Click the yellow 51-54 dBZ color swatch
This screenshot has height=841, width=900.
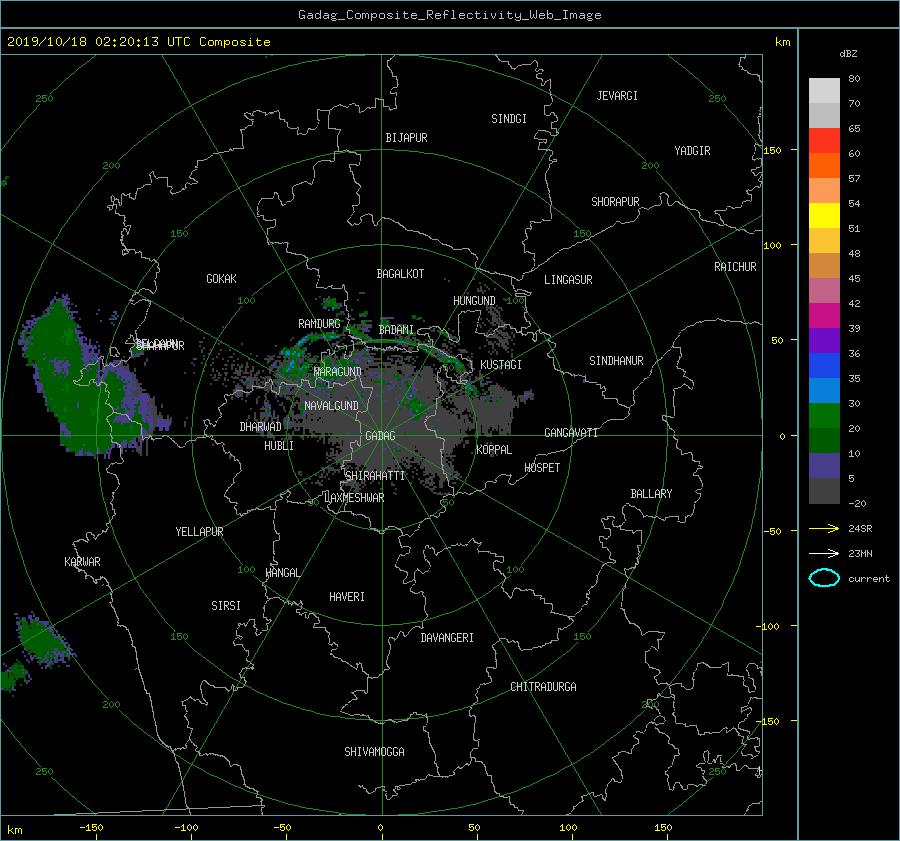tap(824, 216)
